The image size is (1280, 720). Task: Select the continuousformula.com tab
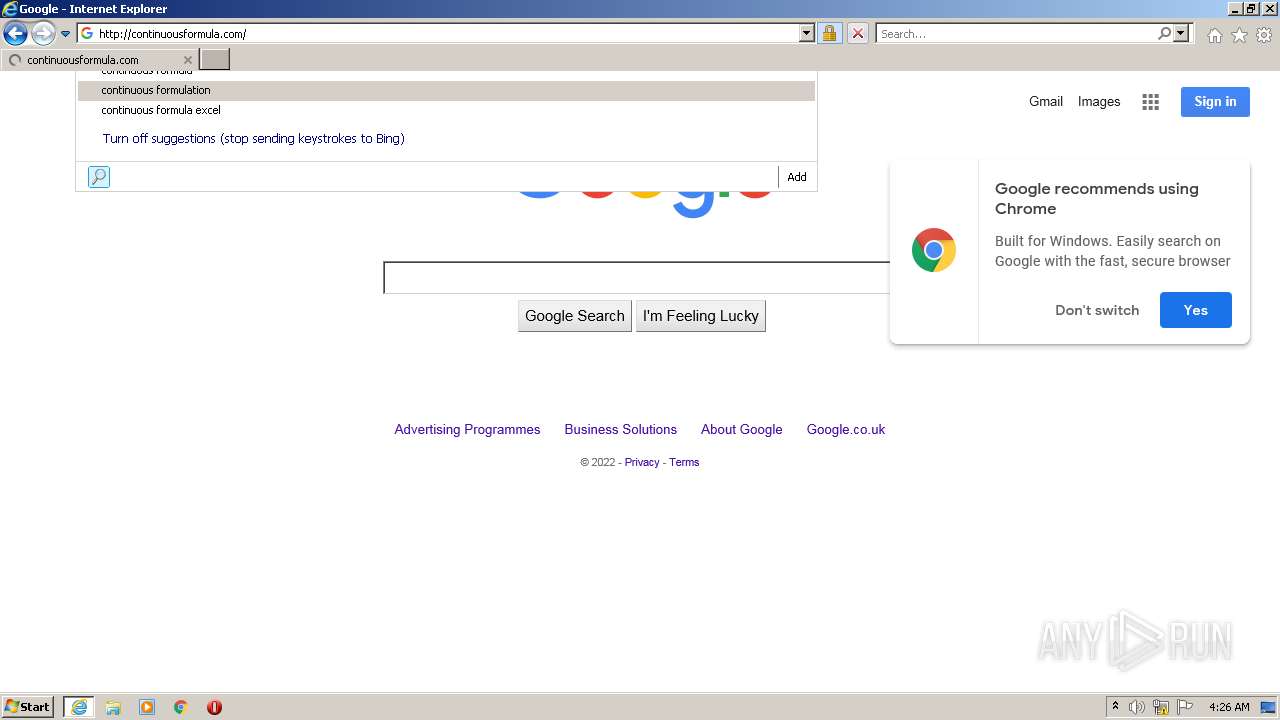[98, 60]
